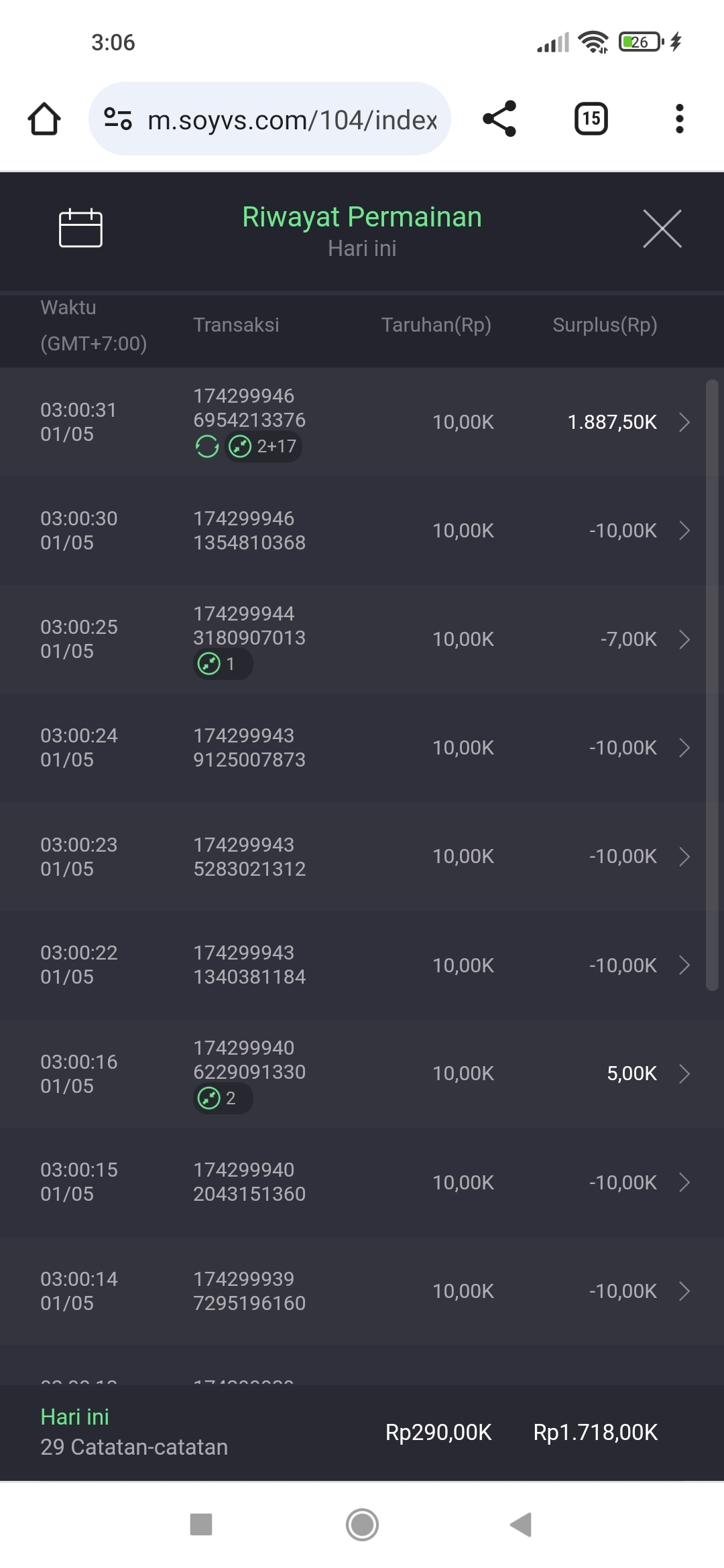Expand the 5,00K surplus record chevron
Screen dimensions: 724x1568
click(684, 1073)
